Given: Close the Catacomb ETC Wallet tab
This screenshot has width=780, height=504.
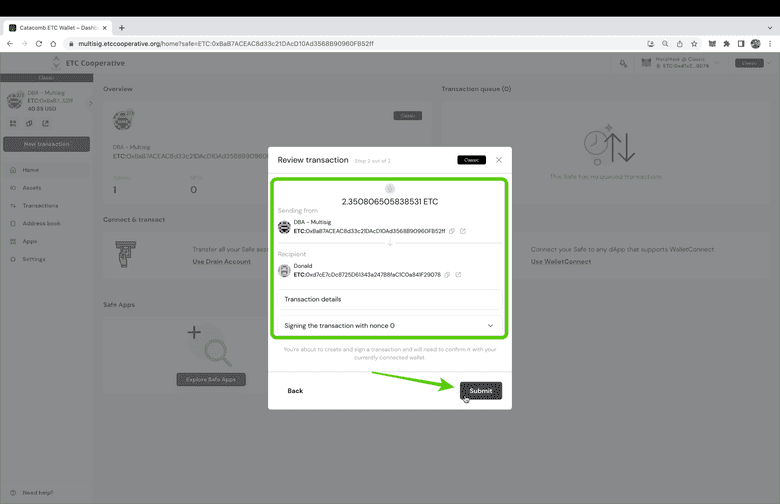Looking at the screenshot, I should tap(106, 28).
